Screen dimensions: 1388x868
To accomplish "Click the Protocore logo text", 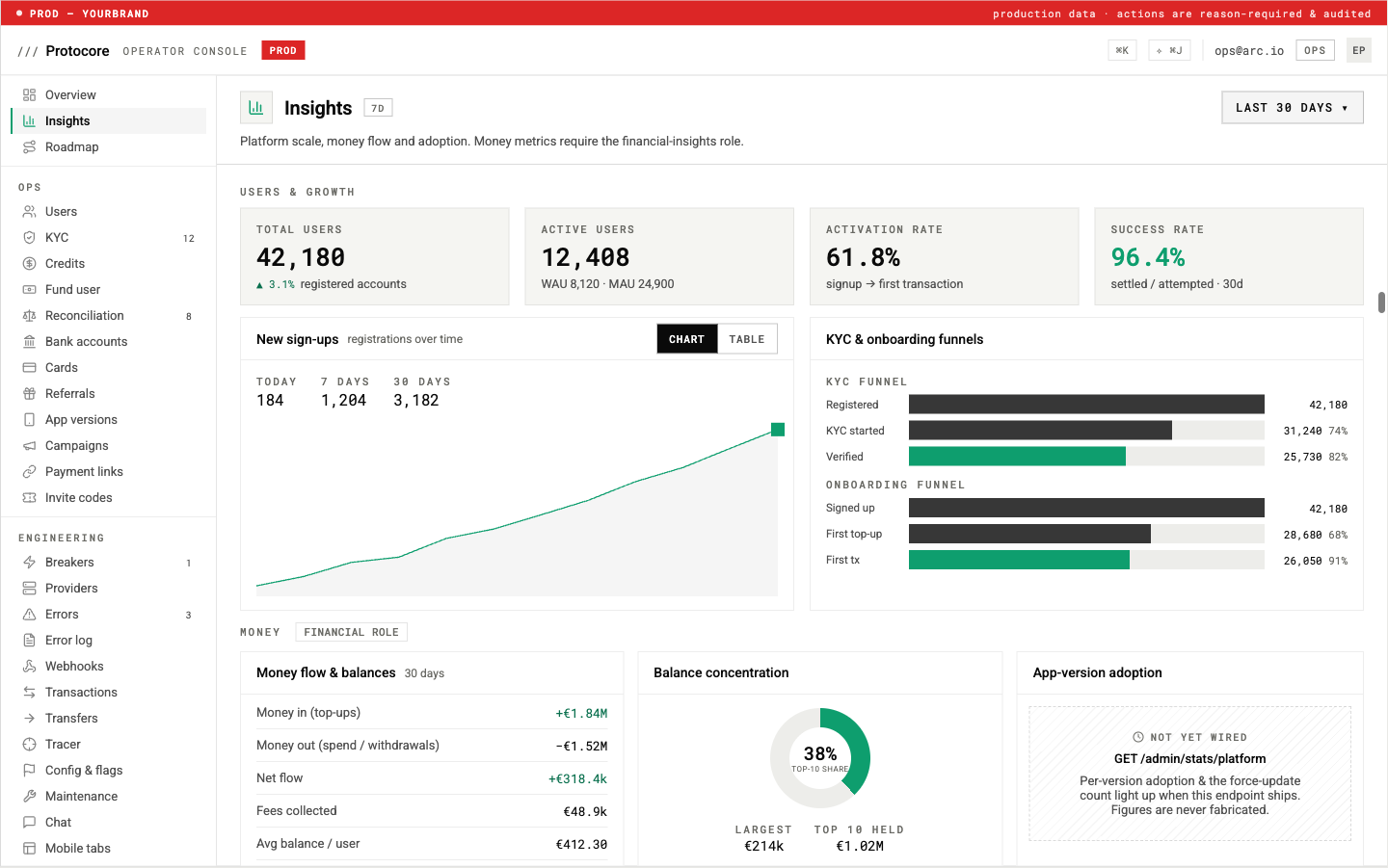I will pyautogui.click(x=77, y=51).
